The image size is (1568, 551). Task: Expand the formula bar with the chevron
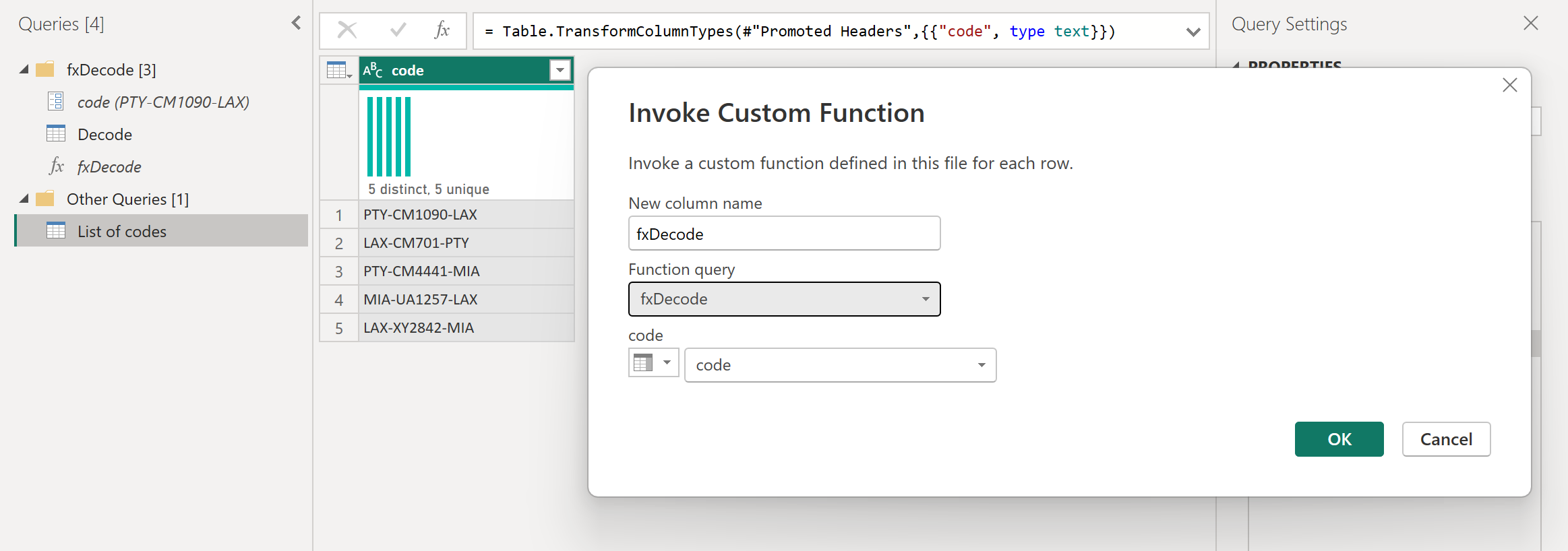[x=1193, y=32]
